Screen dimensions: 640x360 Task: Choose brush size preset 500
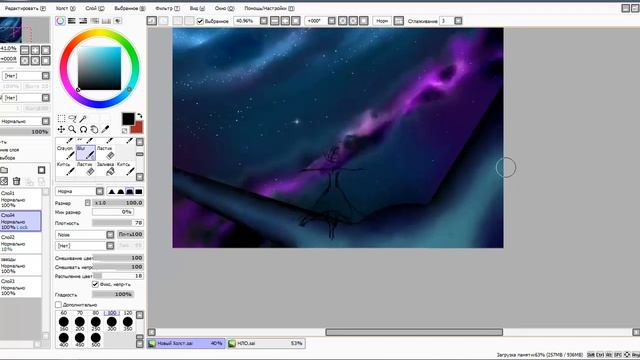pos(96,339)
